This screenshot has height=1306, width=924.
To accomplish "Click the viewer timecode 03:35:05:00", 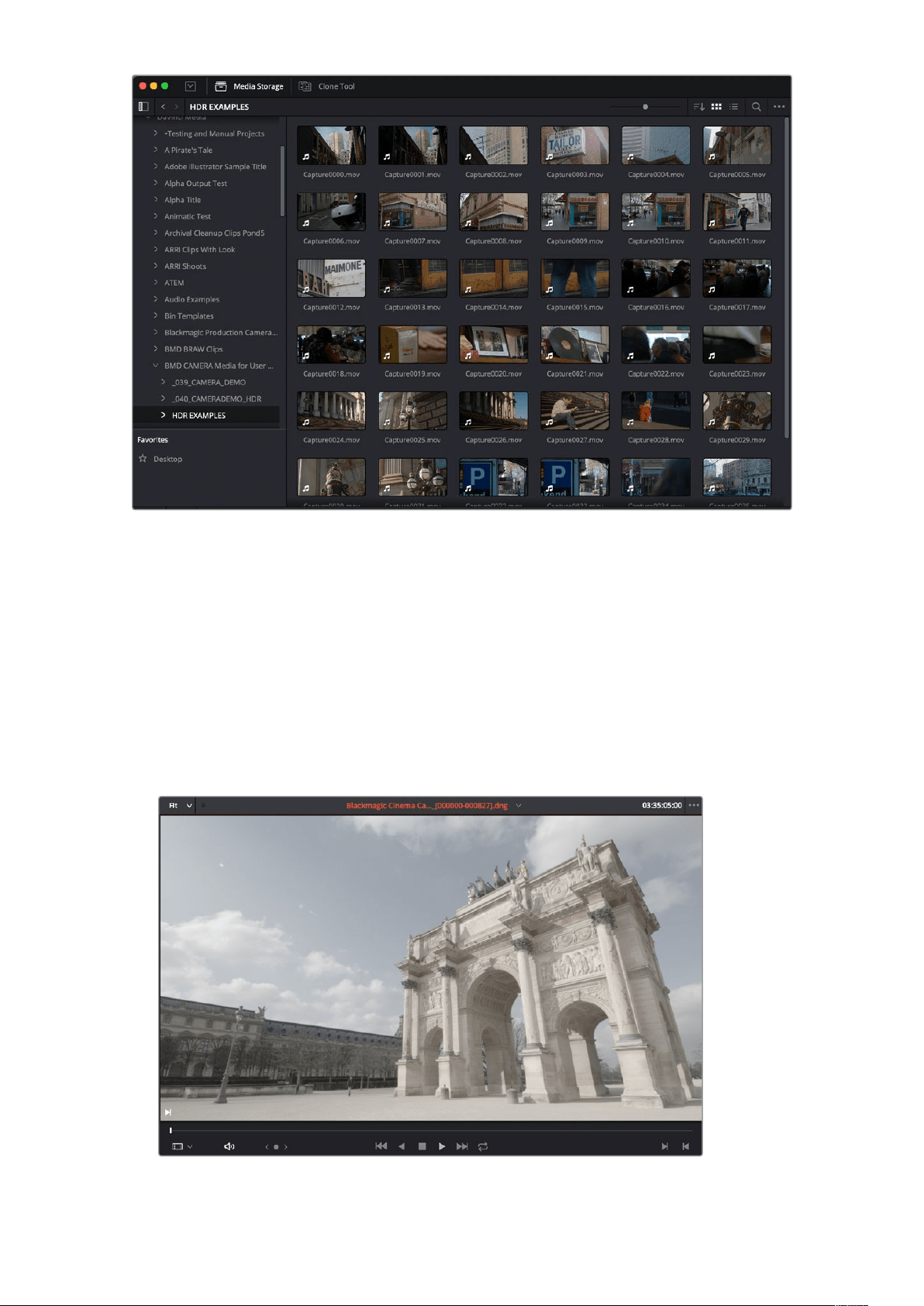I will [661, 805].
